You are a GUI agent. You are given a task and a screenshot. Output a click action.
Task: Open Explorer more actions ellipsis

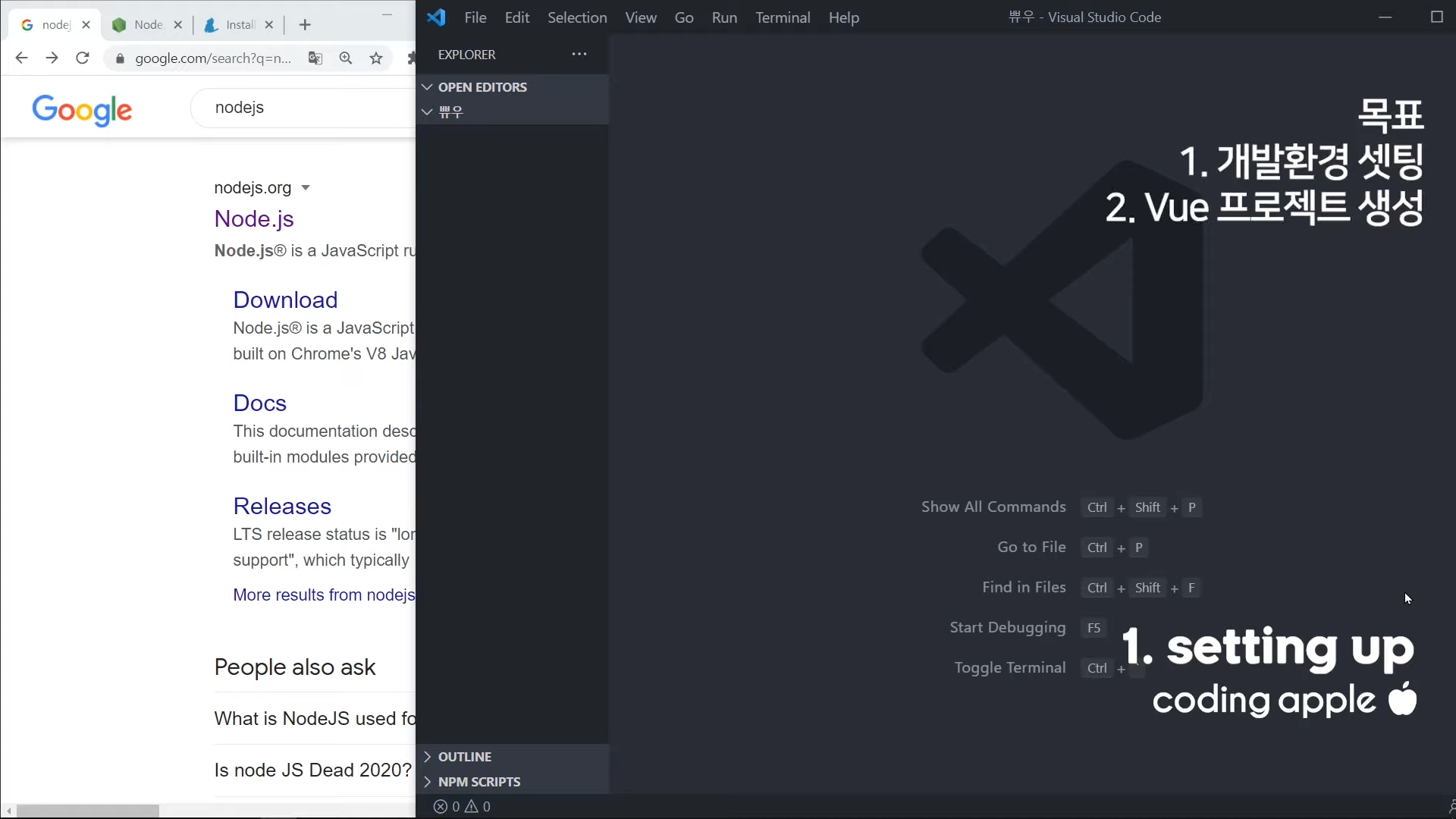click(x=579, y=55)
